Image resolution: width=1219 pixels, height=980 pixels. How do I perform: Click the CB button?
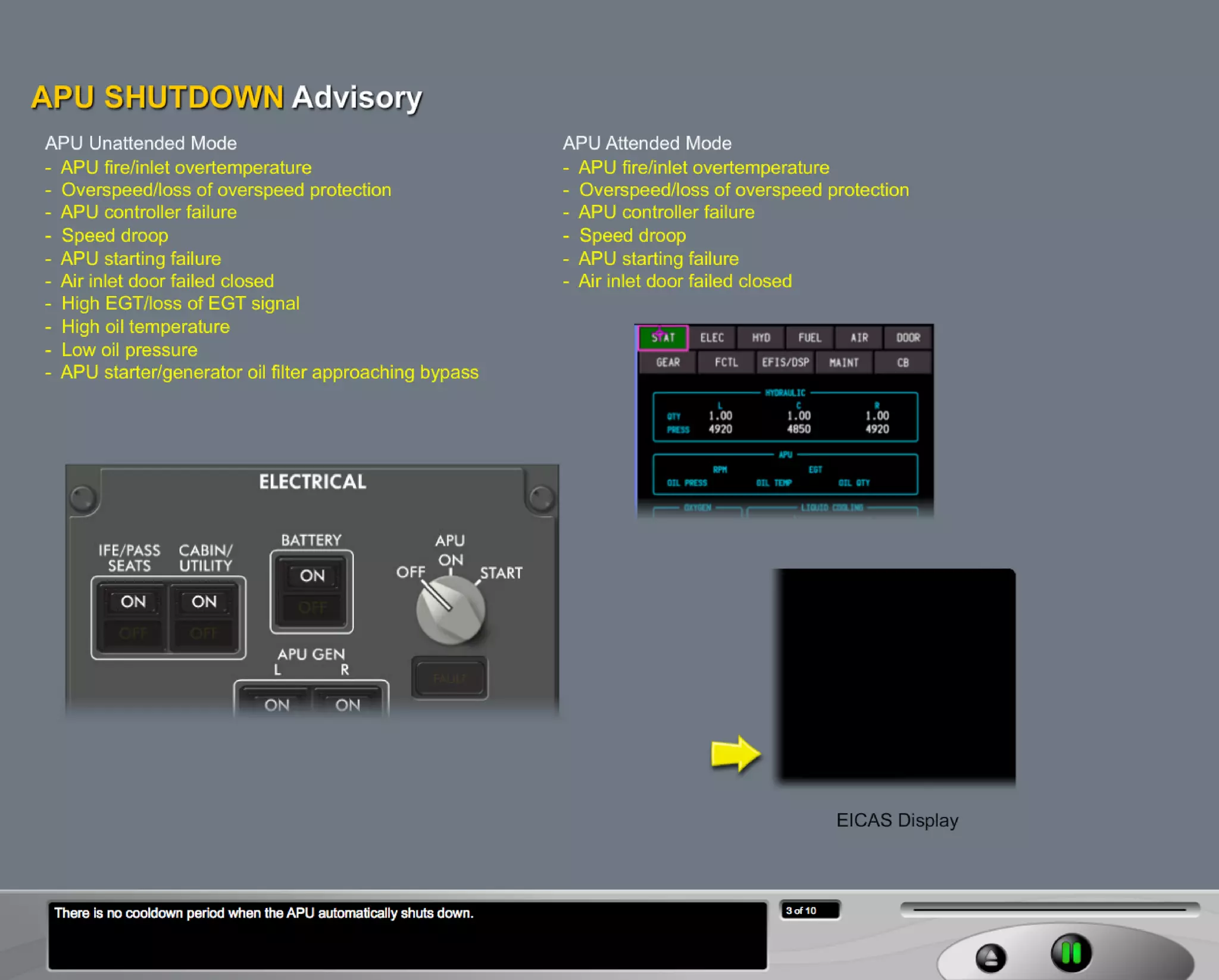click(902, 362)
